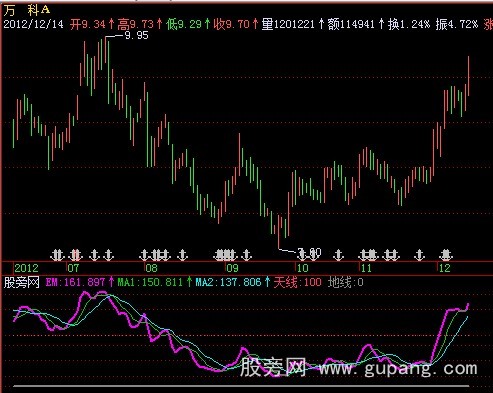Select the high price 高9.73 value
The image size is (493, 393).
136,24
